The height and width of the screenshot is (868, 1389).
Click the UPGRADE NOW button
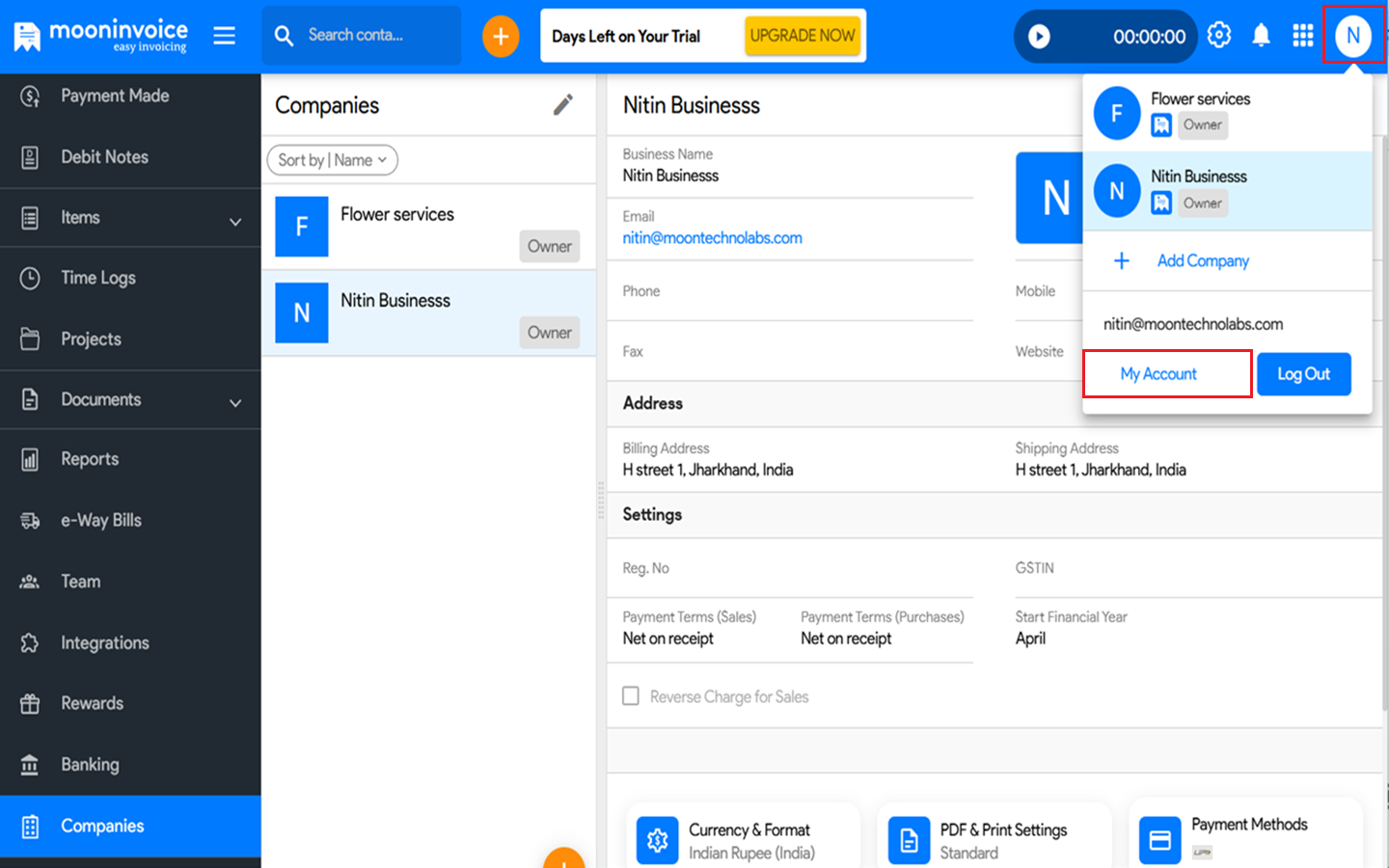pyautogui.click(x=803, y=36)
